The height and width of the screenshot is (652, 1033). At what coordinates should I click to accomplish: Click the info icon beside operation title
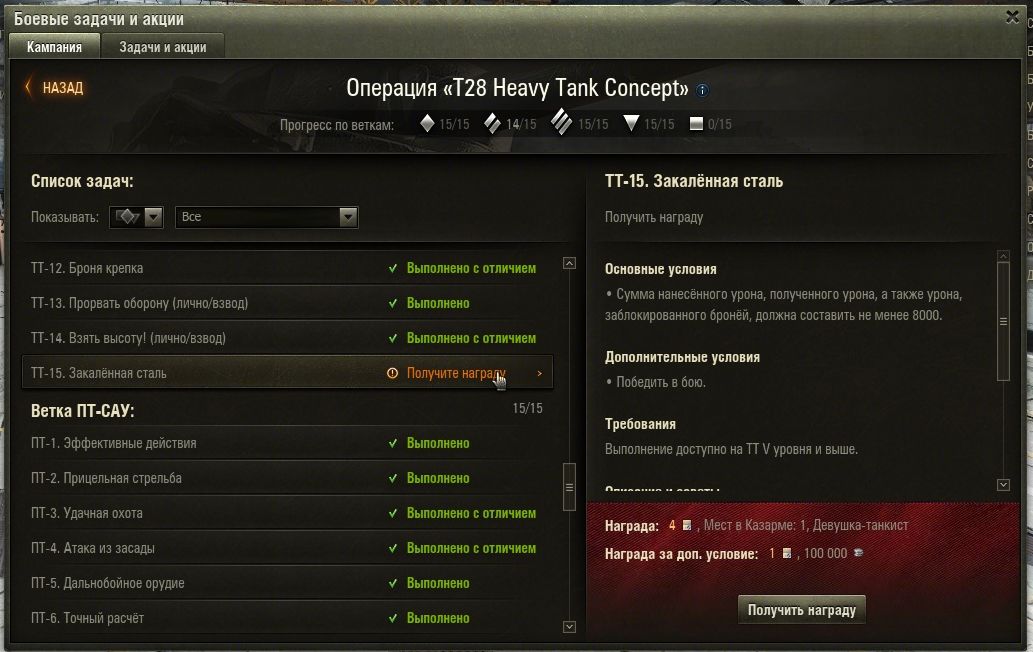pos(702,90)
